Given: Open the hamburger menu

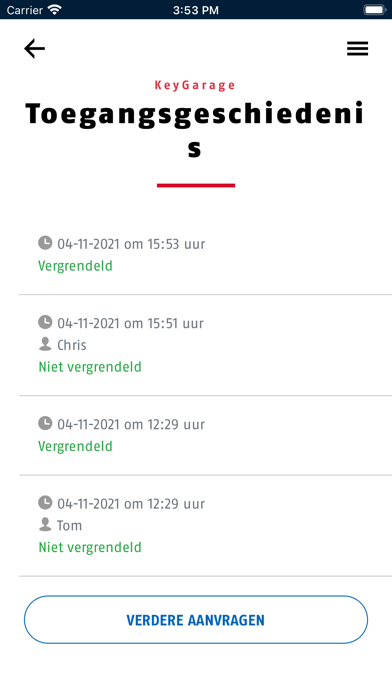Looking at the screenshot, I should [357, 48].
